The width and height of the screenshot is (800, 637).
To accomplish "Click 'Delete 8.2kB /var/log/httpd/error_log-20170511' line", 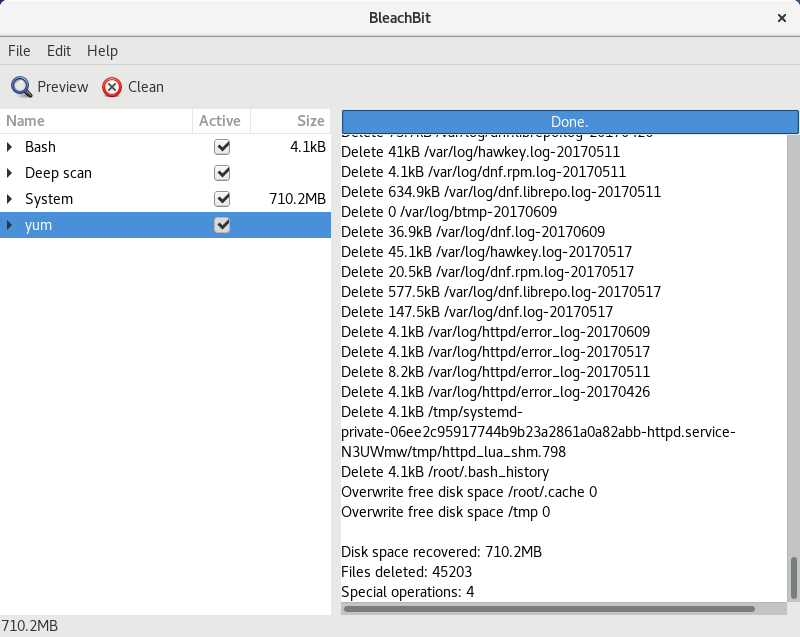I will 495,372.
